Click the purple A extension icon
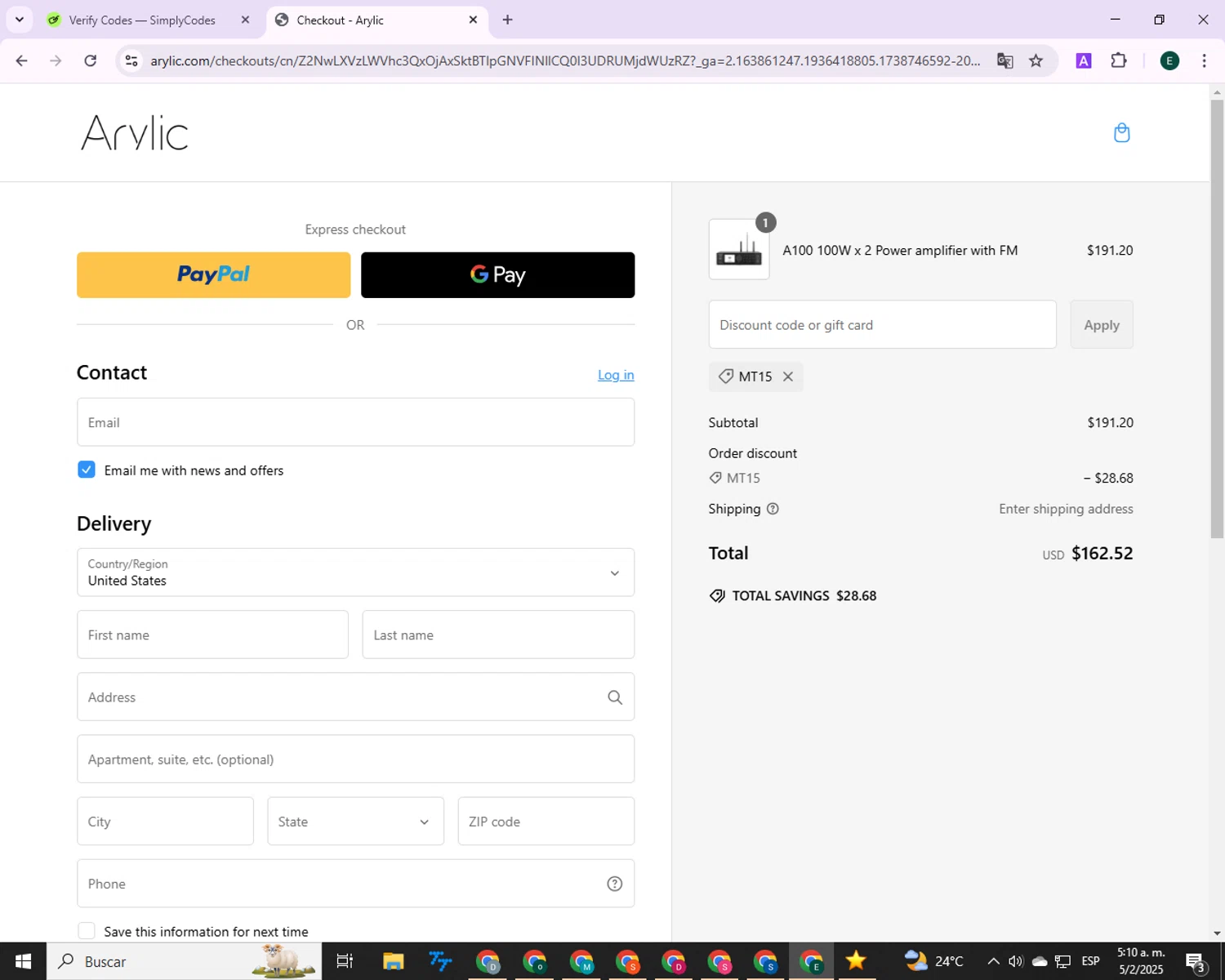 pyautogui.click(x=1083, y=60)
